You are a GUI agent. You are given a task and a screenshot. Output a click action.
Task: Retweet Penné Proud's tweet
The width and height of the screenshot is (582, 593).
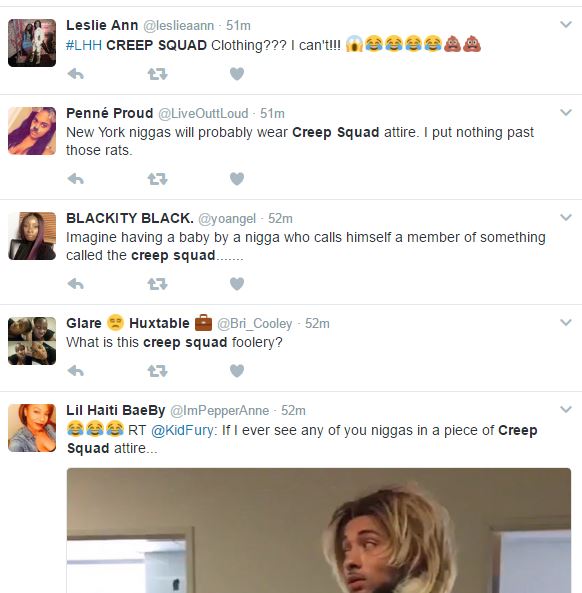pos(157,179)
